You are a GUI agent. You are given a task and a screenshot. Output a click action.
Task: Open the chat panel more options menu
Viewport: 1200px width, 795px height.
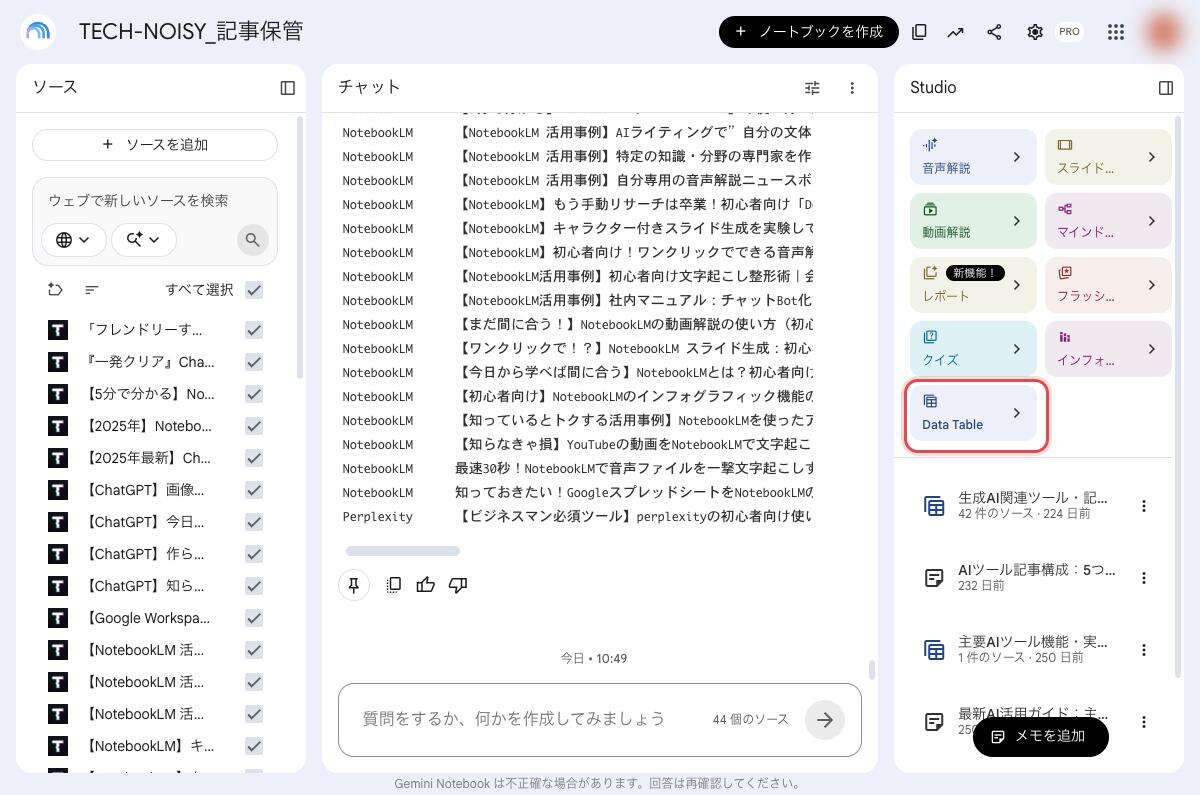tap(852, 88)
